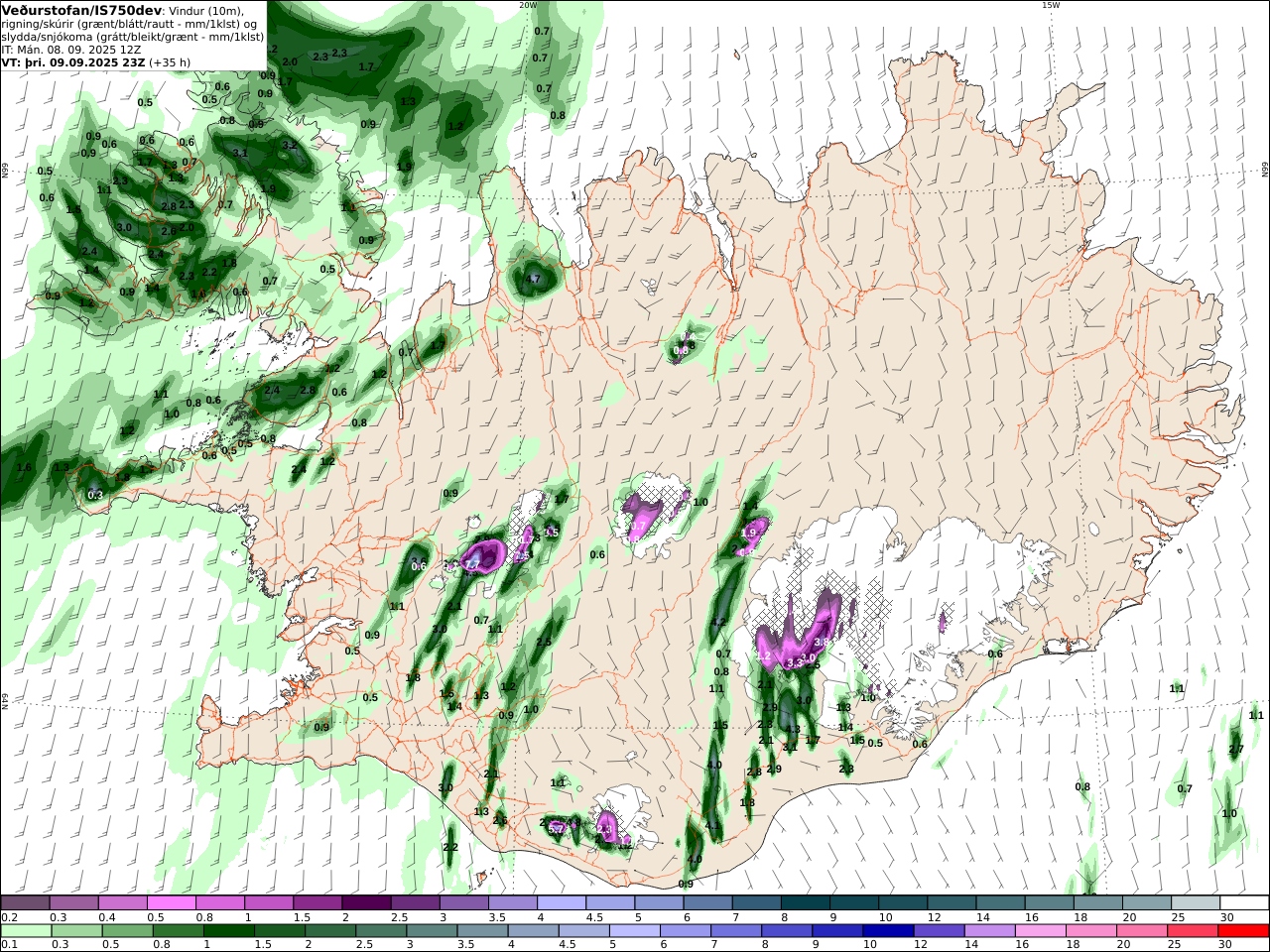The width and height of the screenshot is (1270, 952).
Task: Pick the darkest green swatch between 1 and 1.5, lower scale
Action: 228,930
